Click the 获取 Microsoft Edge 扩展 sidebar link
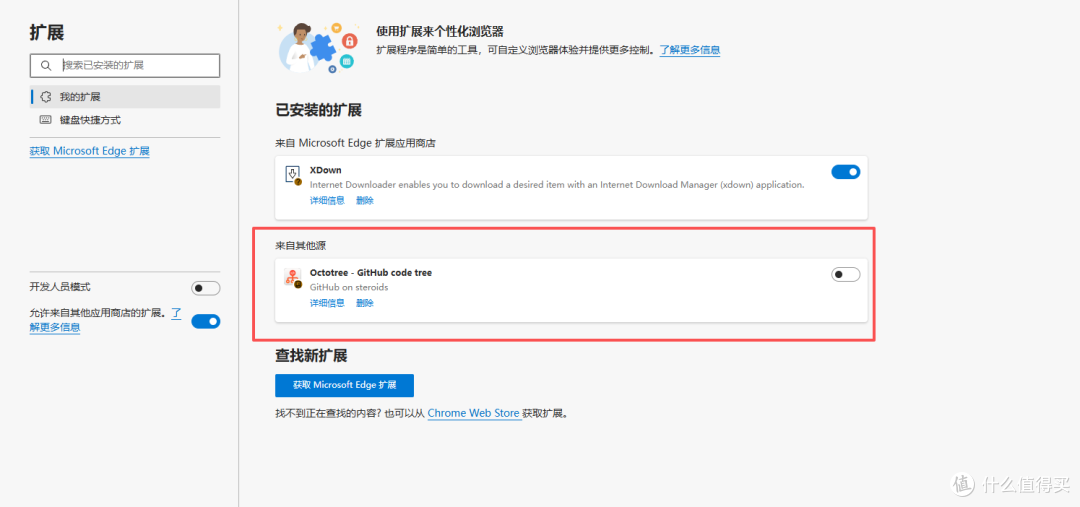This screenshot has width=1080, height=507. pos(90,152)
